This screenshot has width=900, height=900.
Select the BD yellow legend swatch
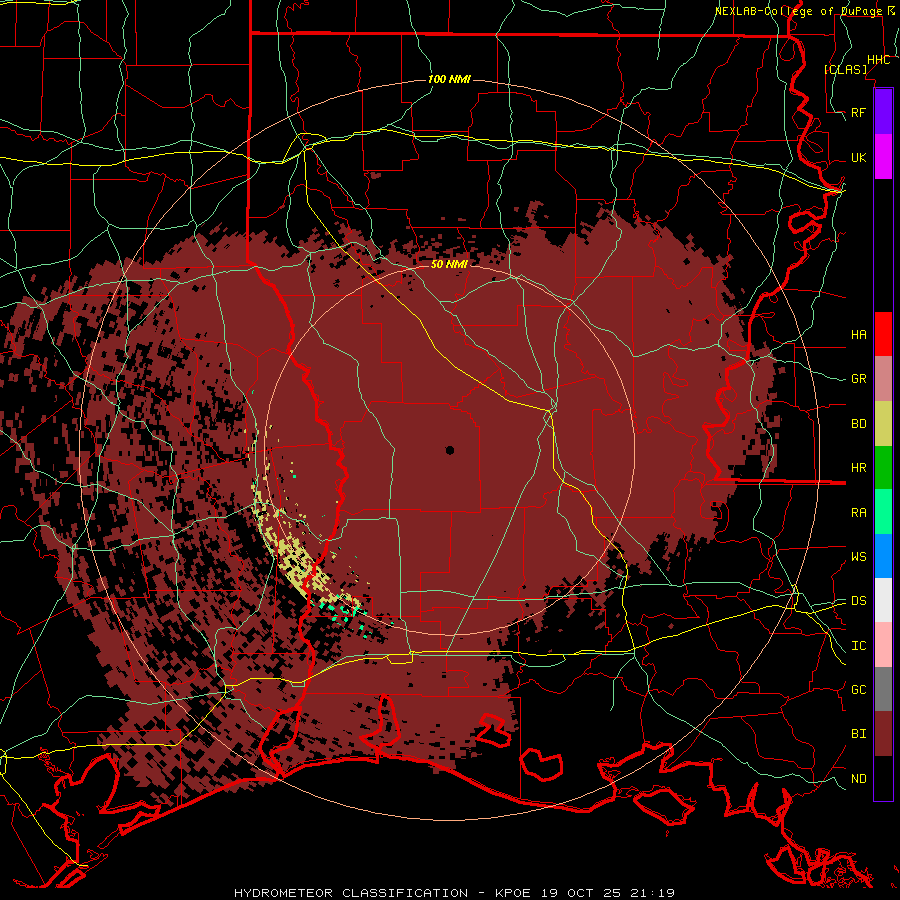[883, 423]
